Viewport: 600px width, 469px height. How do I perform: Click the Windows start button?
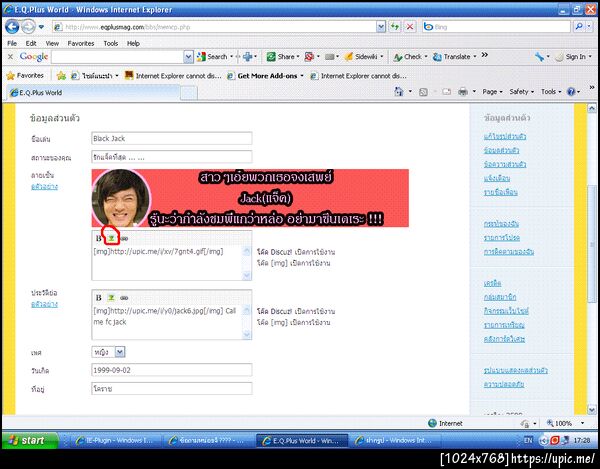[x=30, y=440]
